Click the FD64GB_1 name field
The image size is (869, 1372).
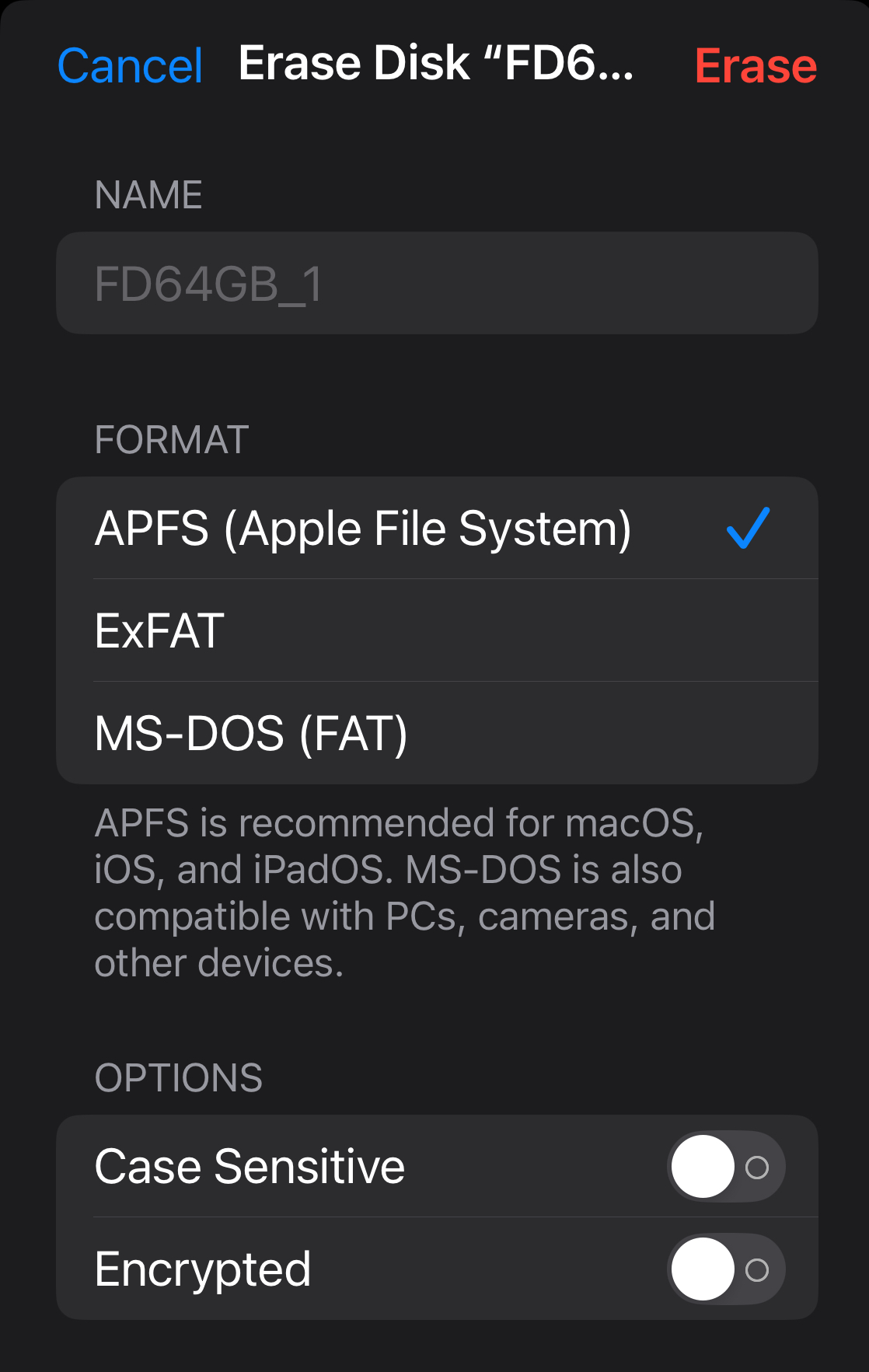[x=436, y=284]
